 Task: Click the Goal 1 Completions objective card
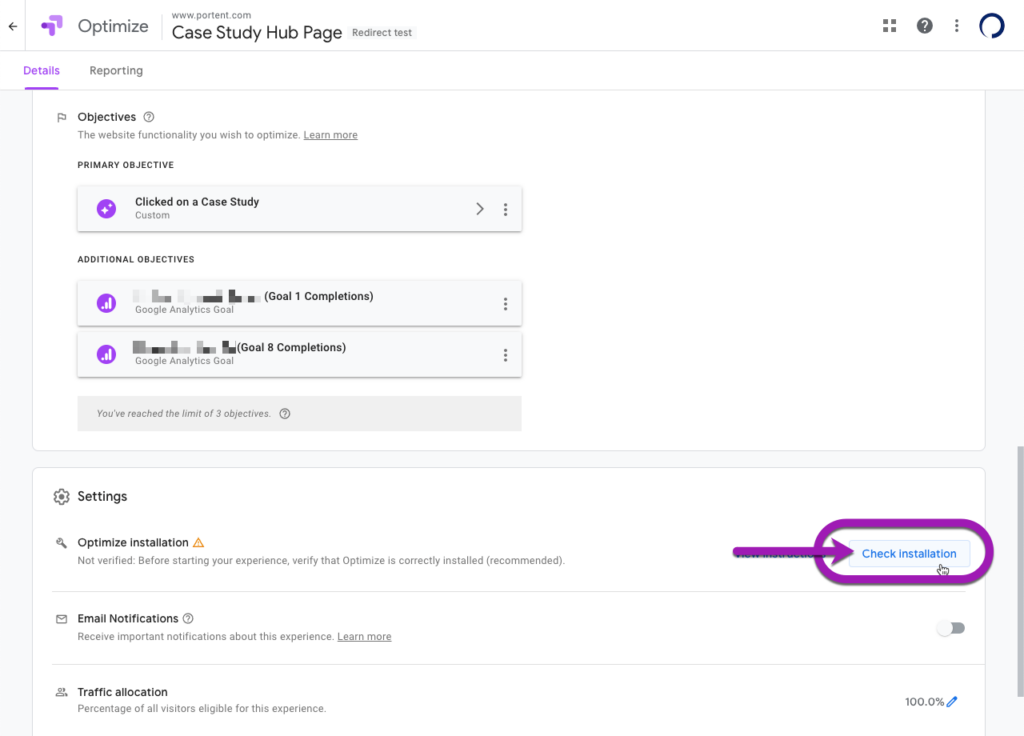coord(299,303)
